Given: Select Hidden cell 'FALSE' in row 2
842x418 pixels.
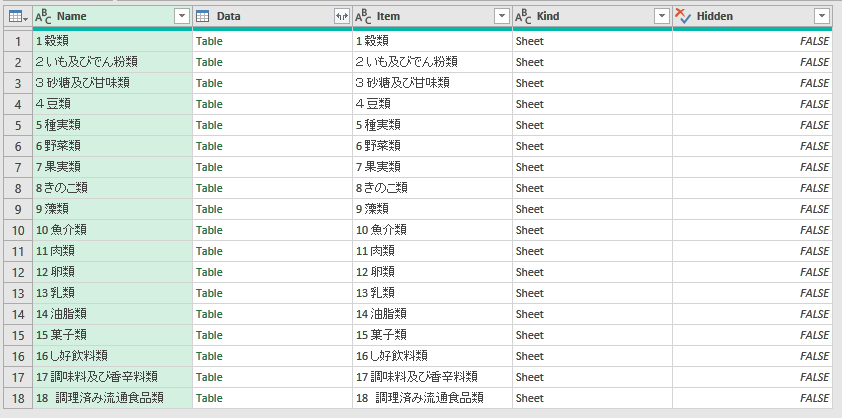Looking at the screenshot, I should (x=752, y=62).
